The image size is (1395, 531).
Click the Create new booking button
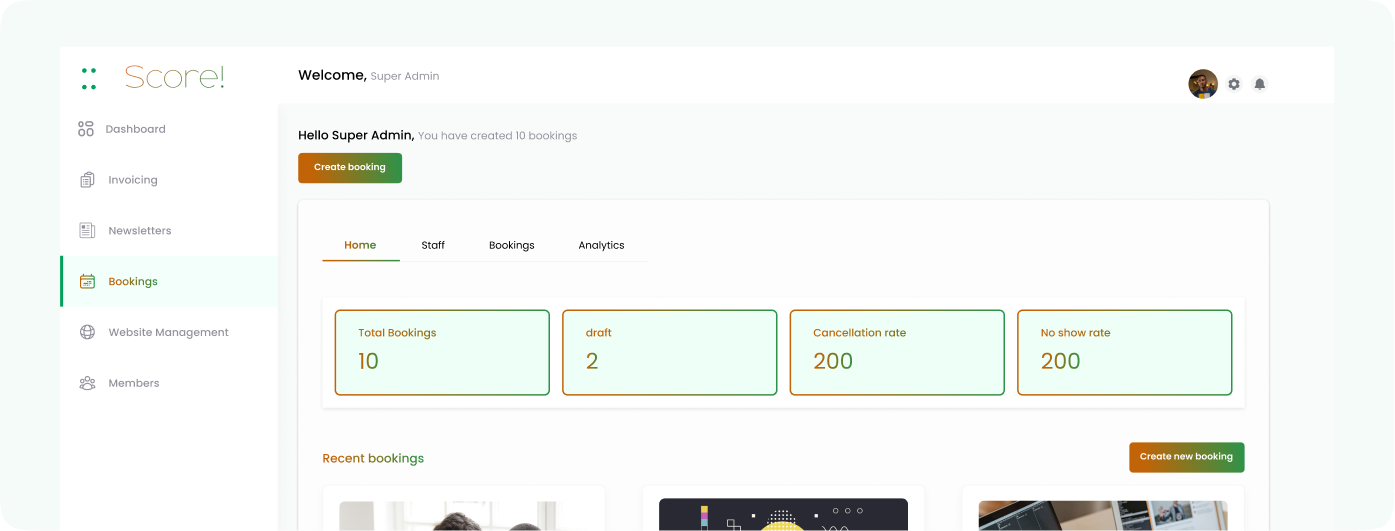coord(1187,457)
